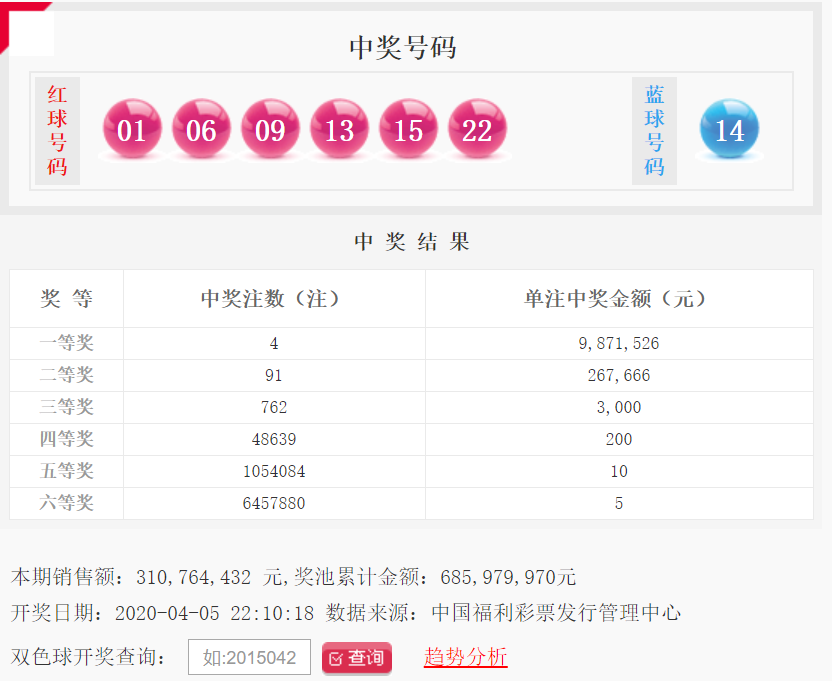This screenshot has height=681, width=832.
Task: Click the 单注中奖金额(元) column header
Action: coord(618,298)
